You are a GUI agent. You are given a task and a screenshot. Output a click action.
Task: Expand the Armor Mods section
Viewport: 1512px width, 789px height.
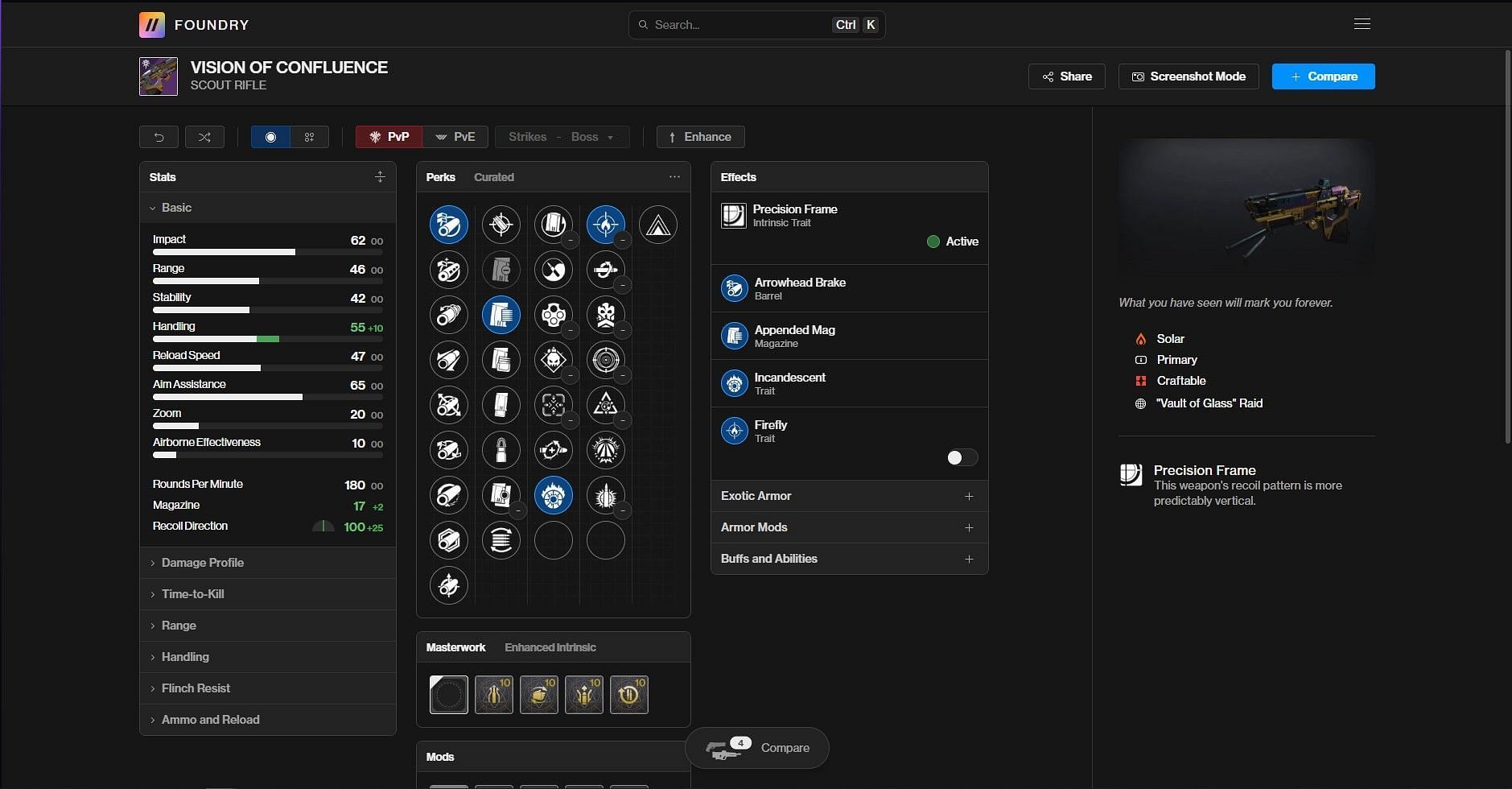click(x=850, y=527)
